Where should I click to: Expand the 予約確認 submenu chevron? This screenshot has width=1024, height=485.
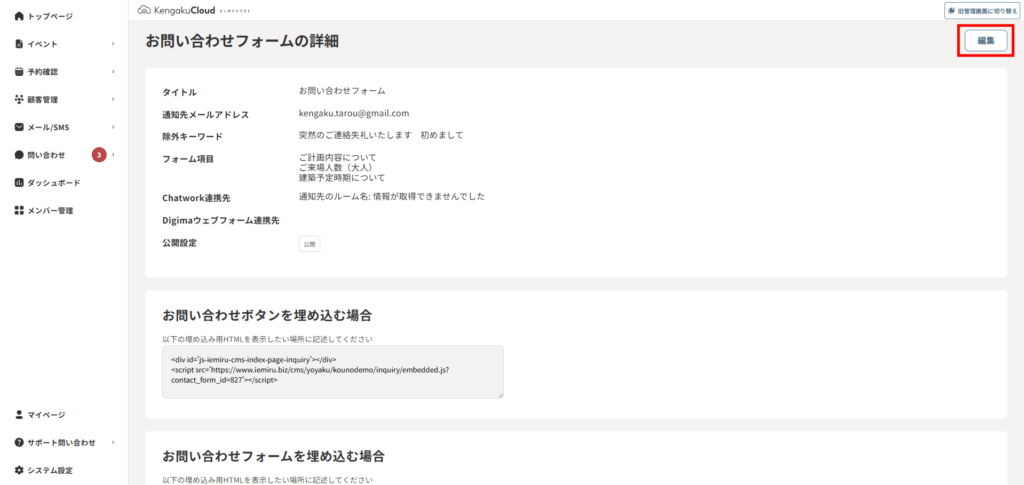[x=113, y=72]
